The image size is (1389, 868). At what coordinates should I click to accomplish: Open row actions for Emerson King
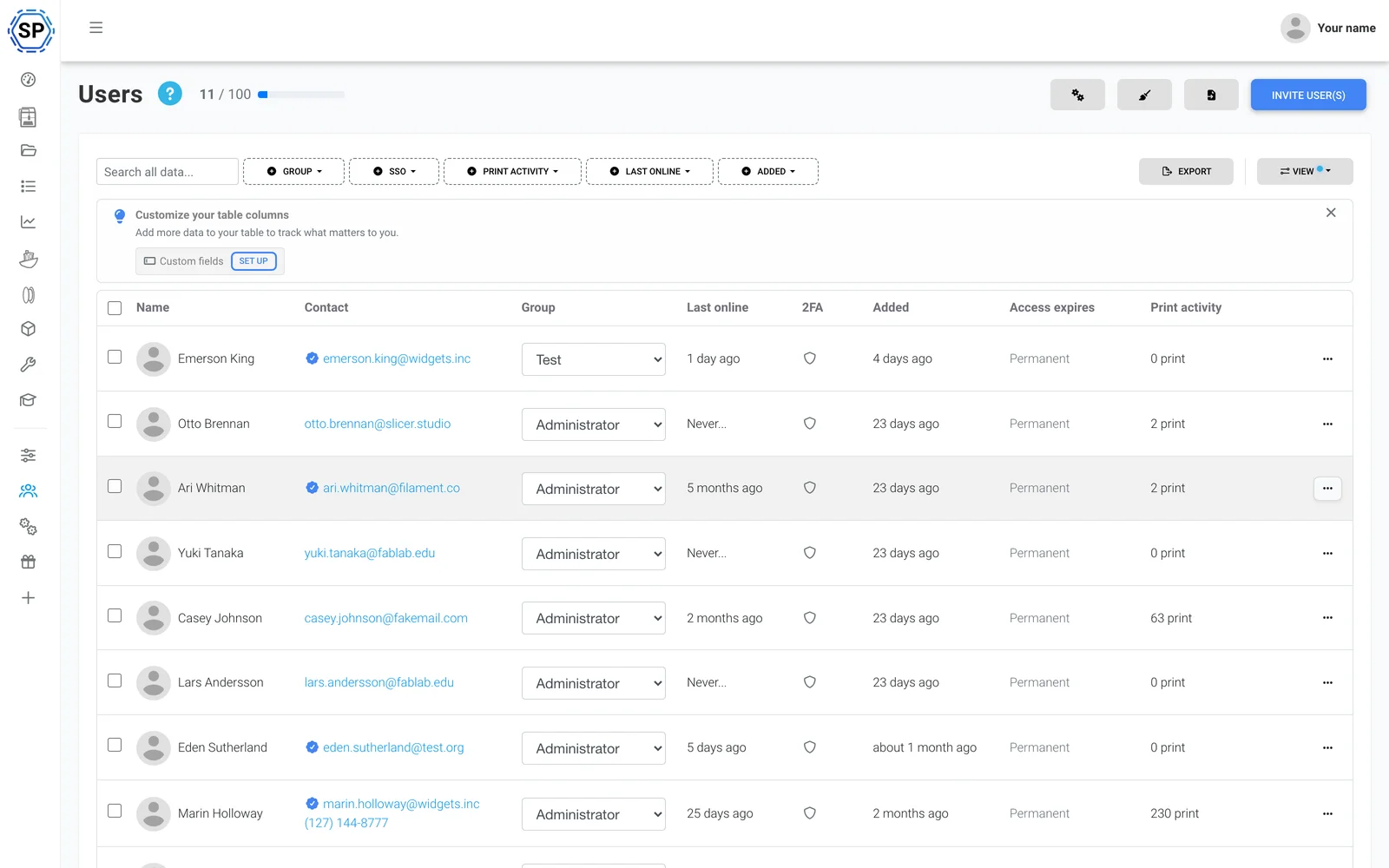1327,358
